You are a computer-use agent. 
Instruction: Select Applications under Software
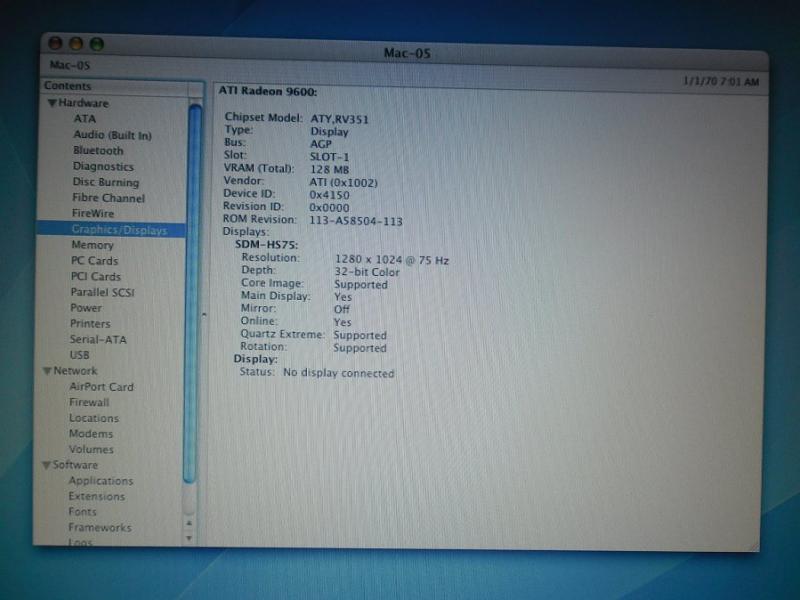point(100,481)
